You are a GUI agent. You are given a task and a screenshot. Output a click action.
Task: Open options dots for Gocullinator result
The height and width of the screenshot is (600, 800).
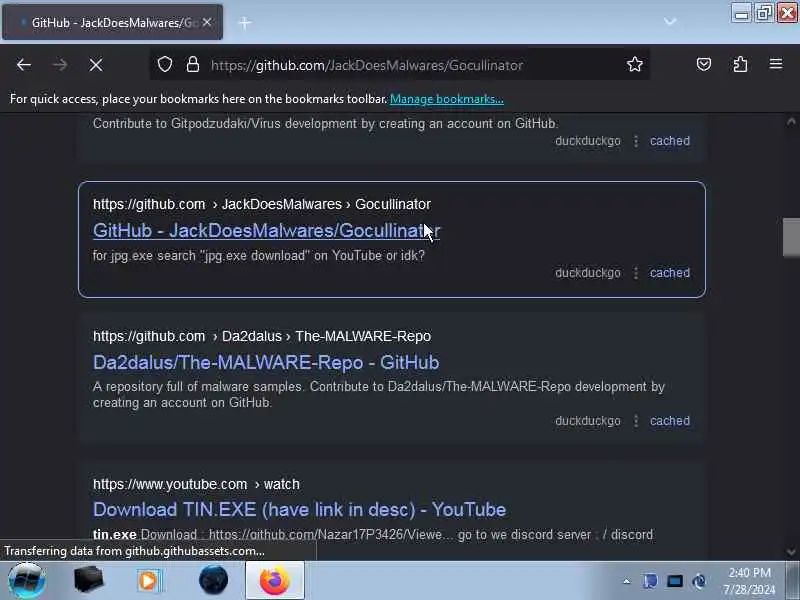pyautogui.click(x=636, y=273)
